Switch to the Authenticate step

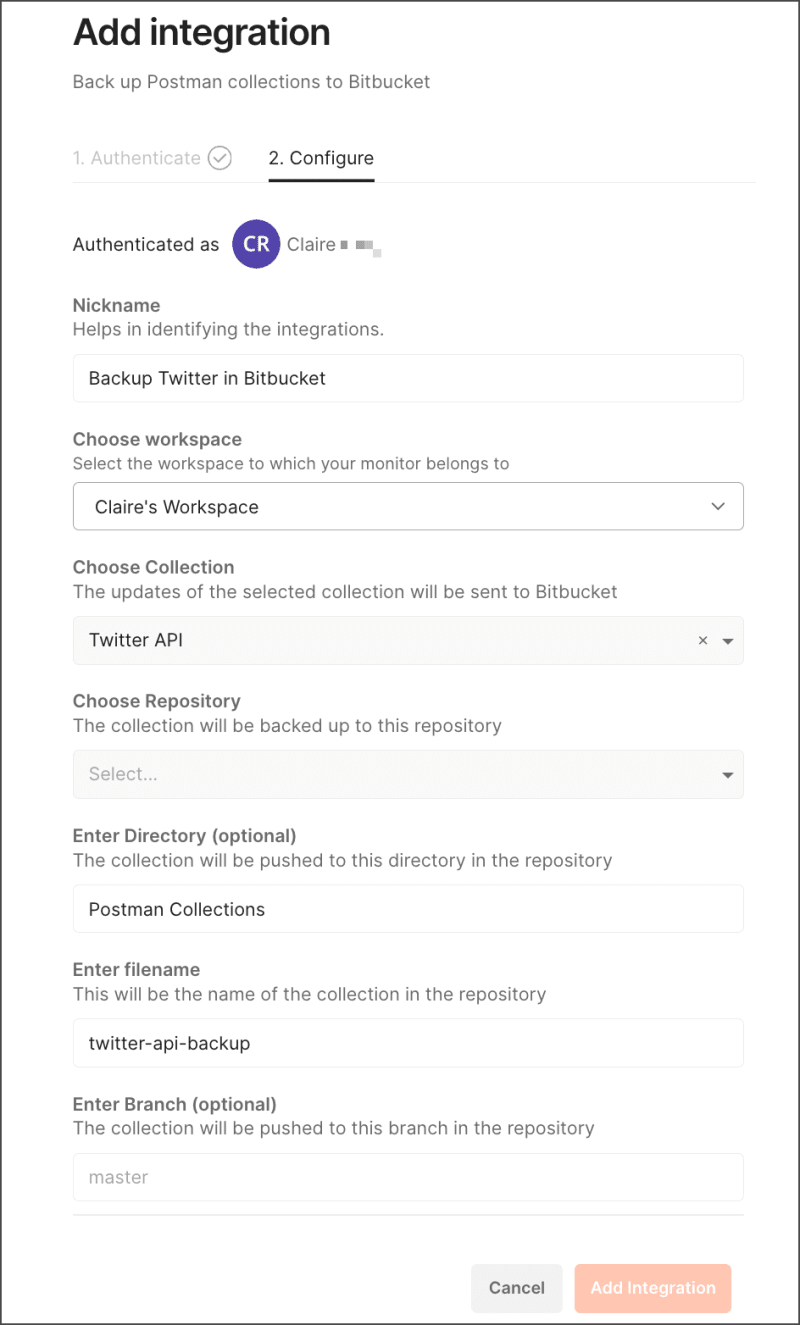[140, 157]
